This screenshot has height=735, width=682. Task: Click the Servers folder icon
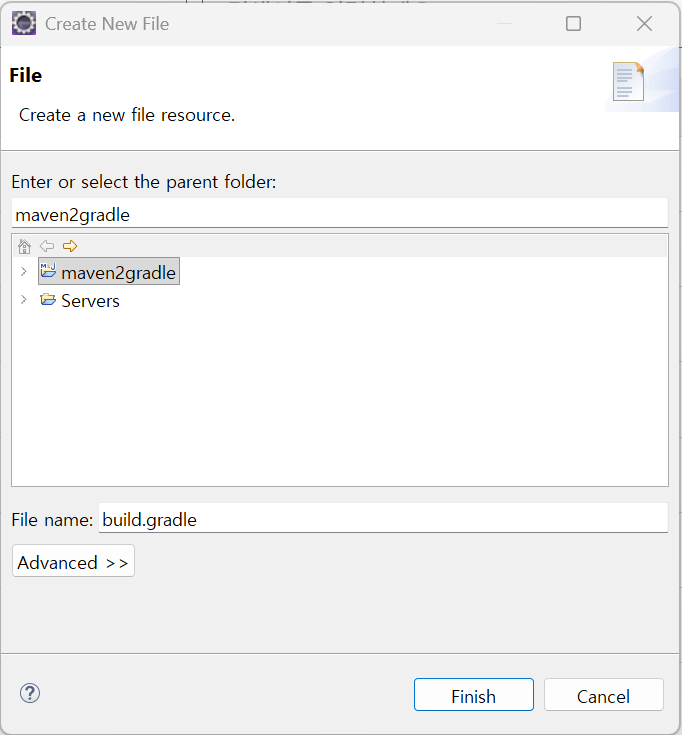(x=48, y=300)
